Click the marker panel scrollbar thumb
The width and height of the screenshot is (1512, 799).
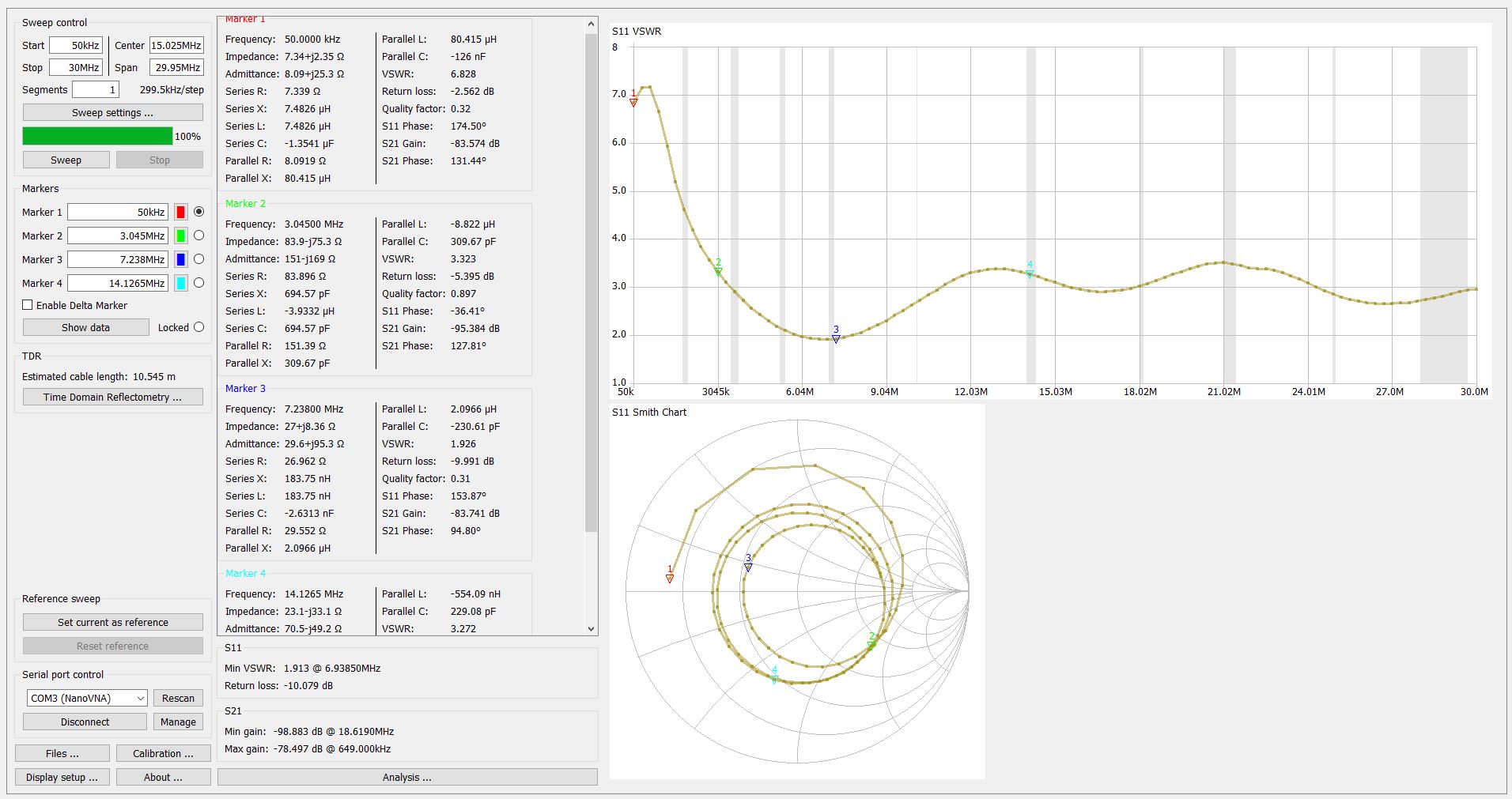click(591, 283)
